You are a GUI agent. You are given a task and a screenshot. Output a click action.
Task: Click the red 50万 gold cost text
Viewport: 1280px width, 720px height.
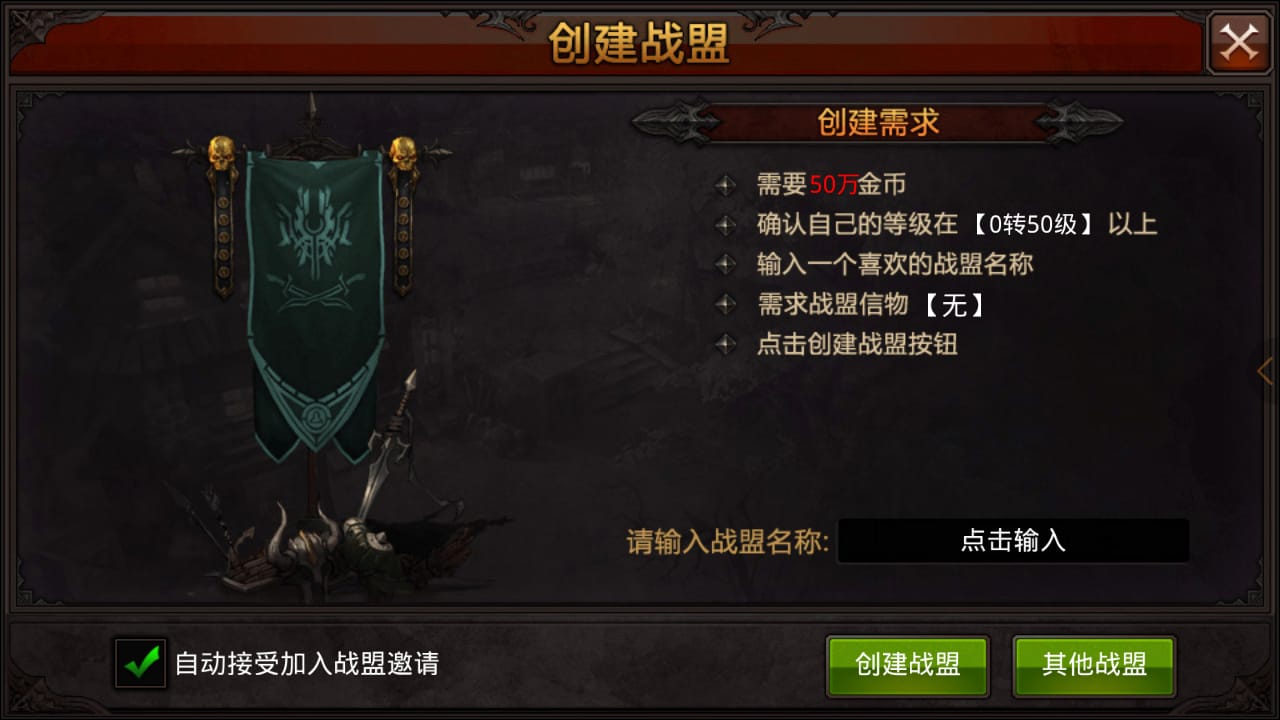point(834,185)
